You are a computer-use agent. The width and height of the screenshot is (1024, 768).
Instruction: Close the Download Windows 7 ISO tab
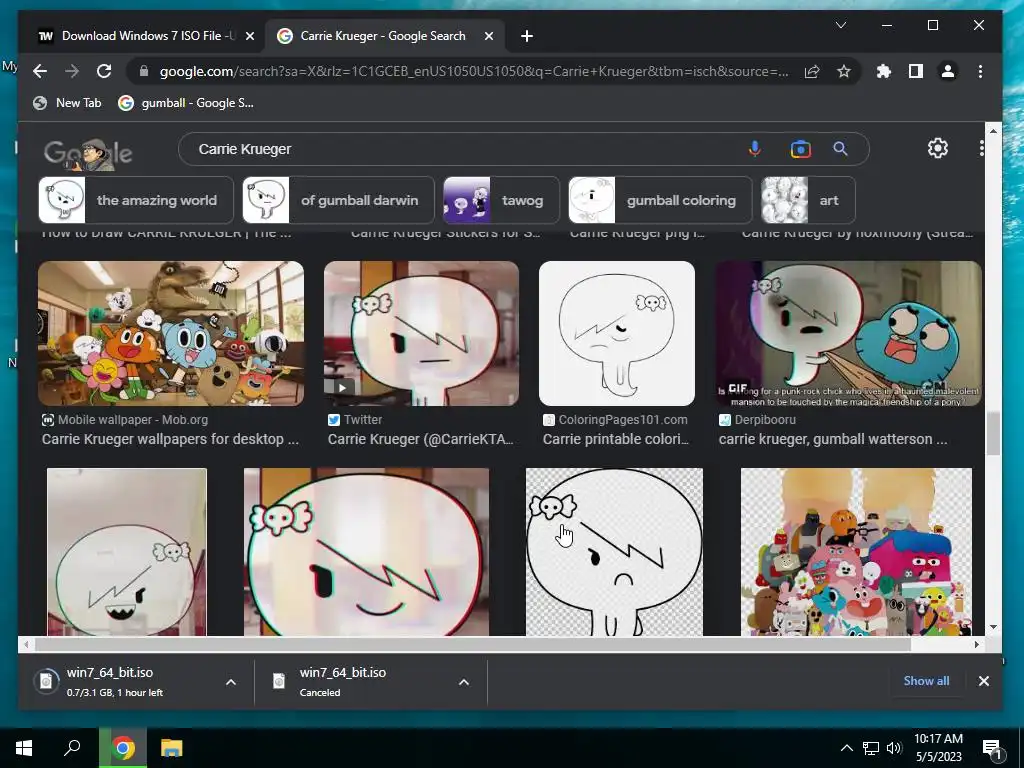tap(249, 36)
